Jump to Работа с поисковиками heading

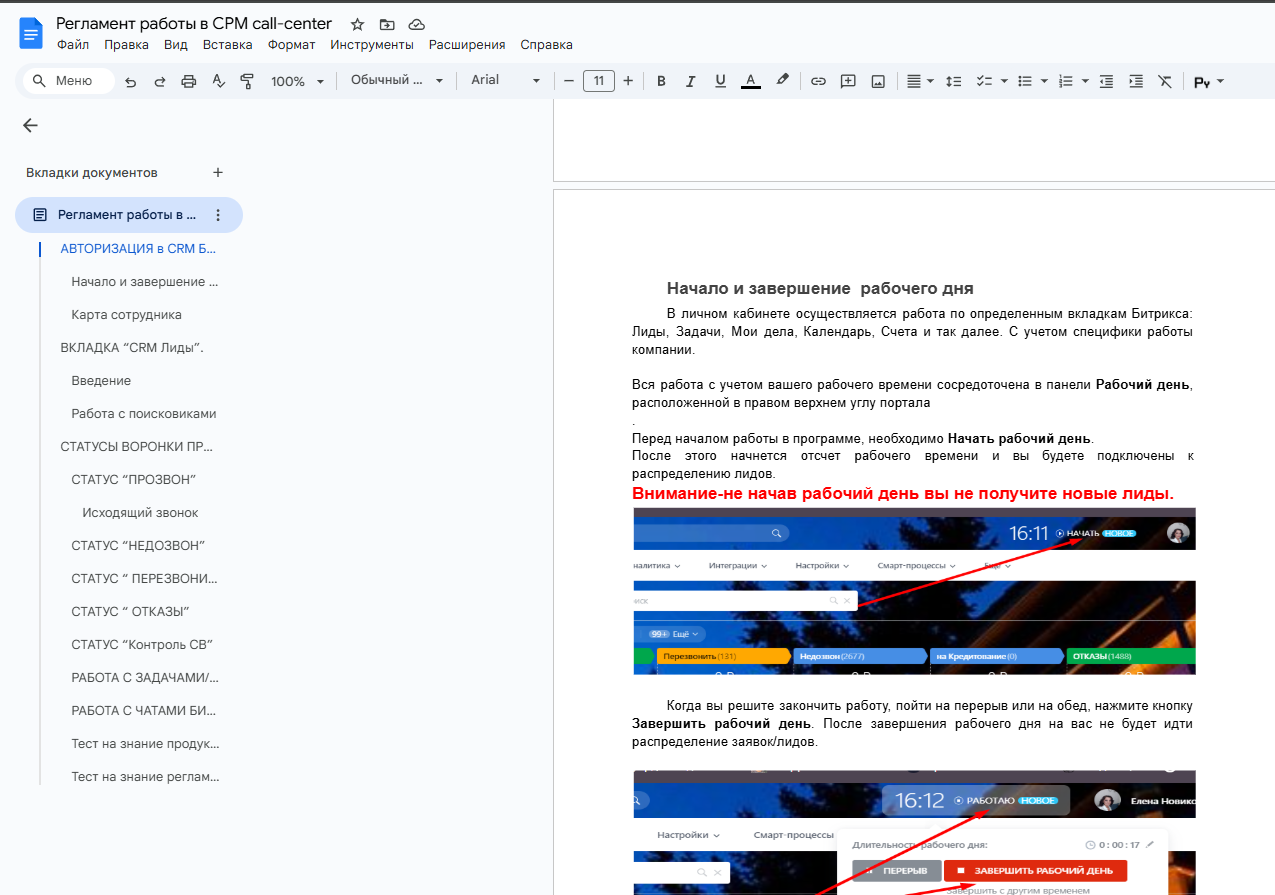pos(144,414)
